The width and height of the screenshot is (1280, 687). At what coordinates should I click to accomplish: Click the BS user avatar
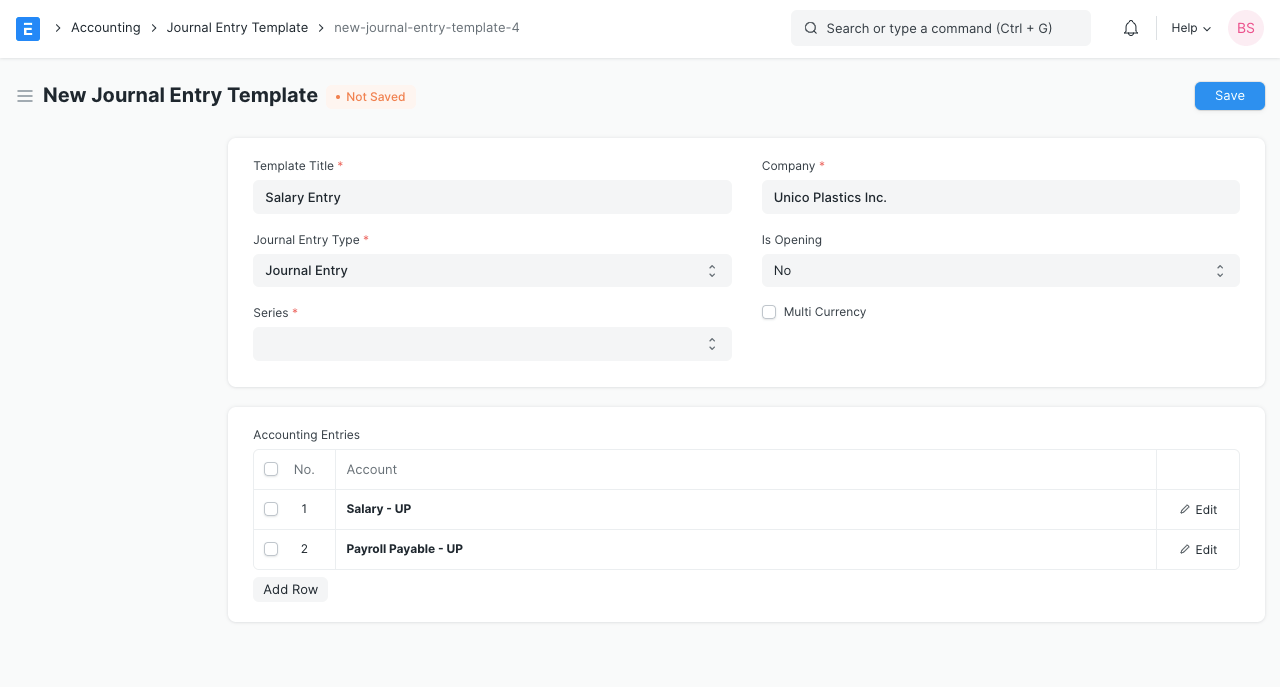point(1245,28)
